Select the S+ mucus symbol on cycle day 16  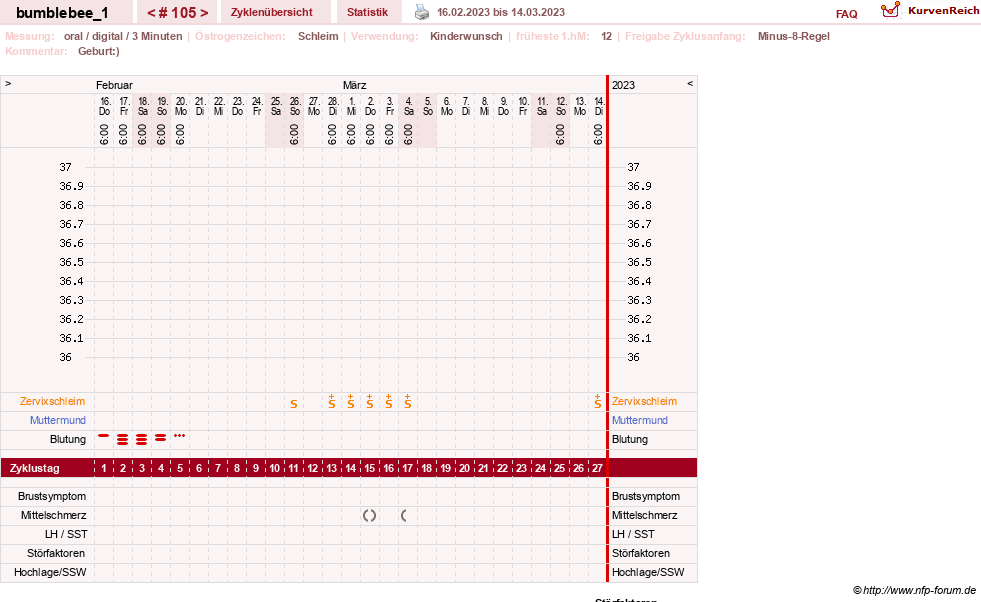click(x=389, y=401)
